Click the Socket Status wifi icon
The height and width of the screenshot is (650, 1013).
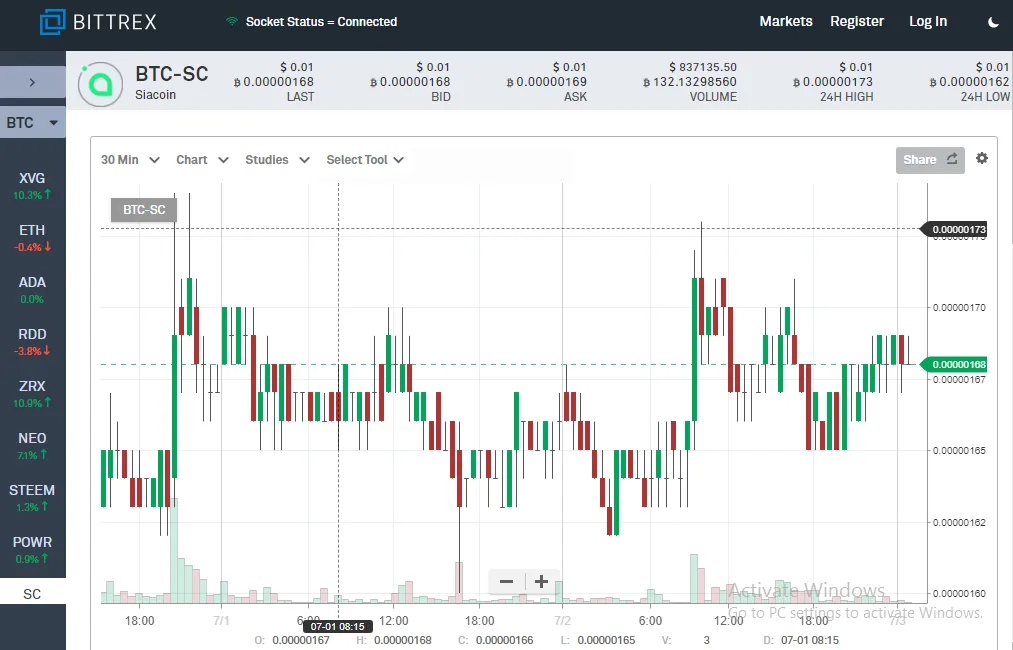tap(231, 21)
